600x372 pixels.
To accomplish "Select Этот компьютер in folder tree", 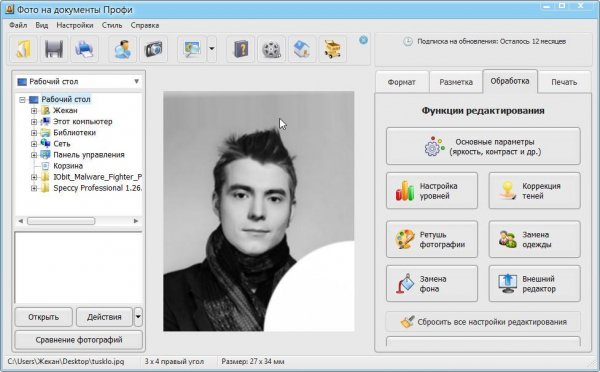I will [83, 122].
